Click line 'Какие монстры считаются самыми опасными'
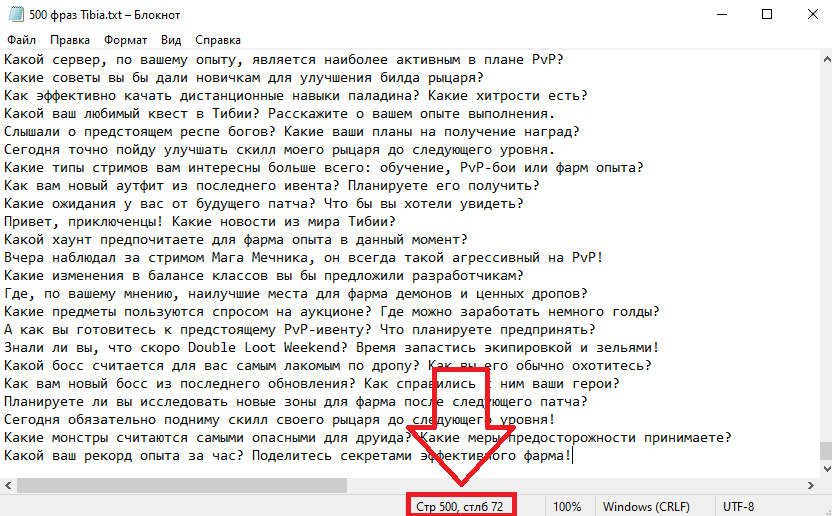 click(368, 438)
